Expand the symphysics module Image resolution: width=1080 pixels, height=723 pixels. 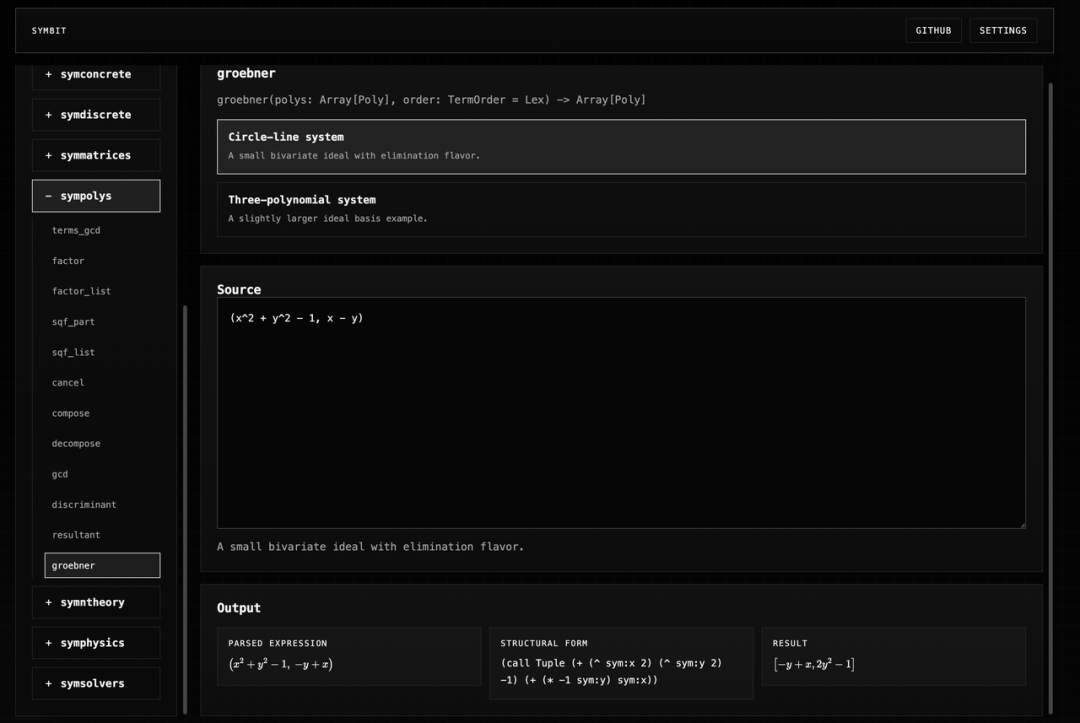click(96, 643)
